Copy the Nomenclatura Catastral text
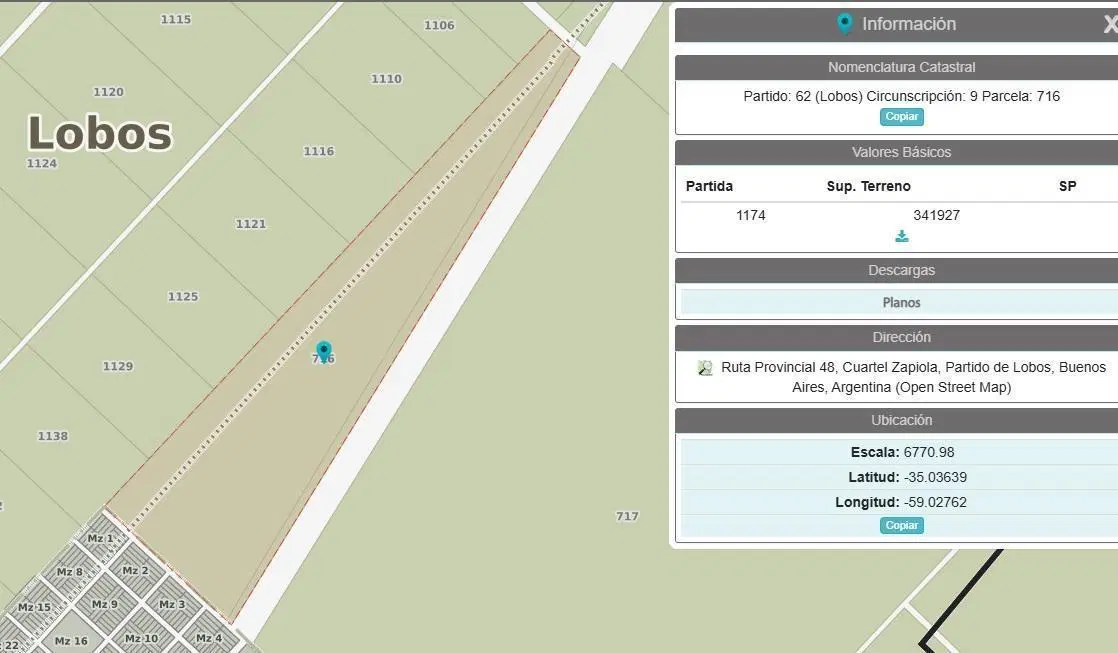1118x653 pixels. 902,116
